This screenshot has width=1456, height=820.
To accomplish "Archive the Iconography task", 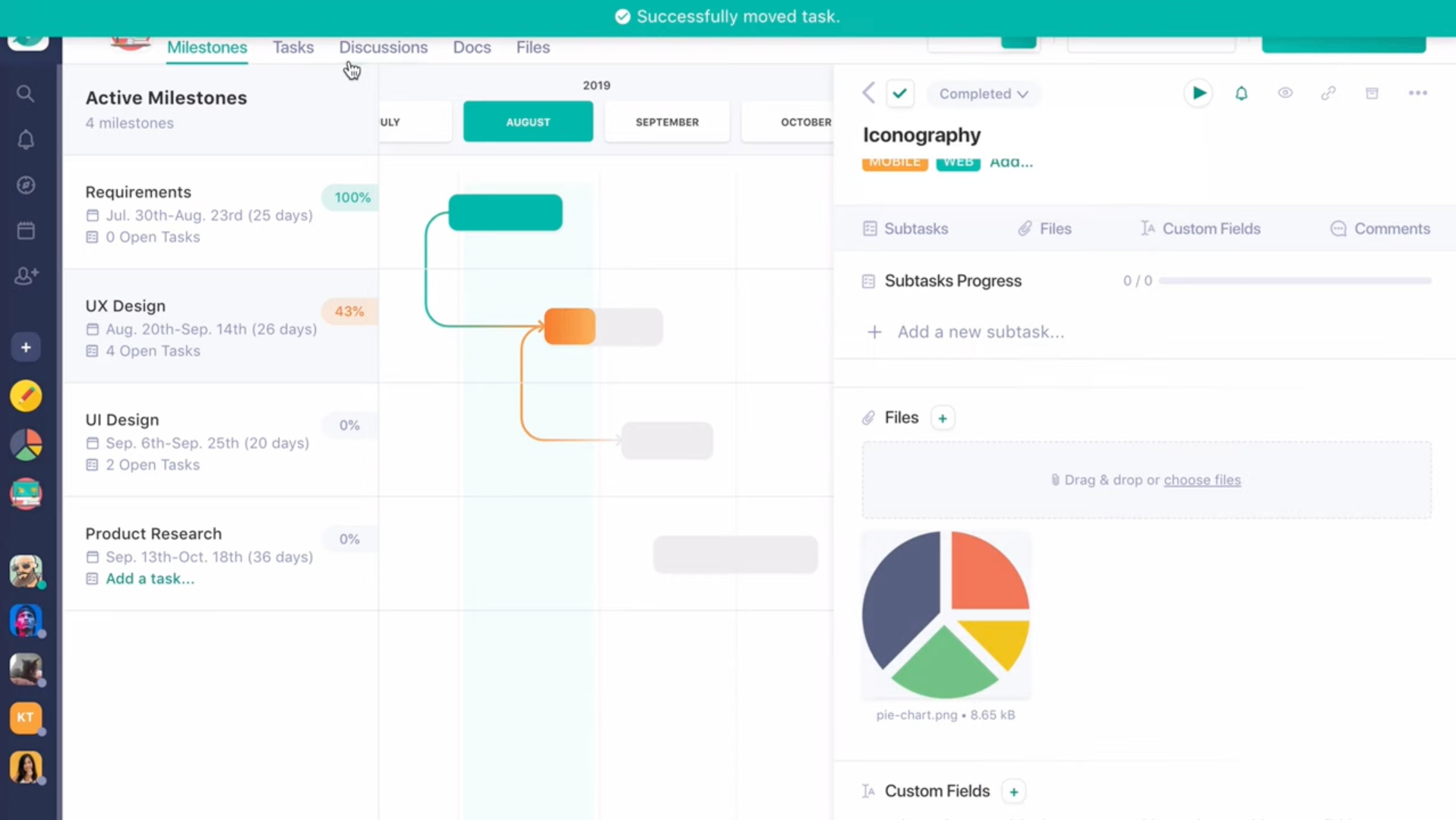I will click(1372, 93).
